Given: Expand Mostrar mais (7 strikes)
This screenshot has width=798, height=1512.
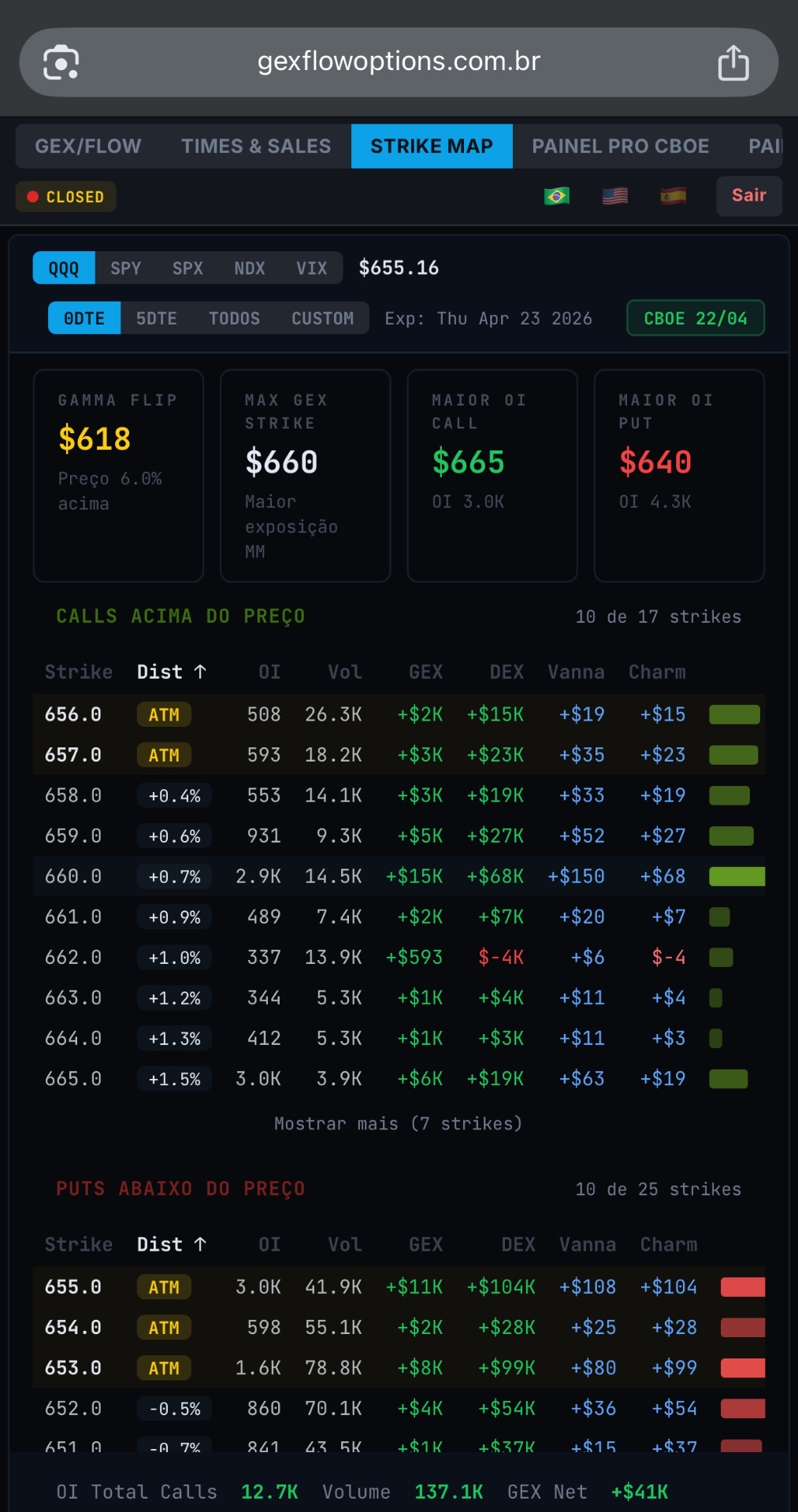Looking at the screenshot, I should click(x=398, y=1124).
